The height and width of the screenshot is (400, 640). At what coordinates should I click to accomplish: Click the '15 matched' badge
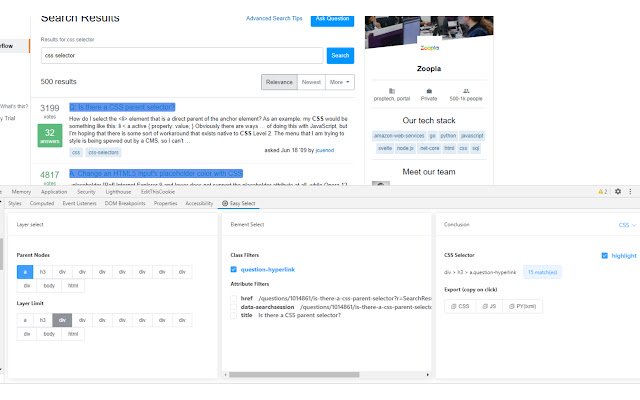[x=542, y=272]
